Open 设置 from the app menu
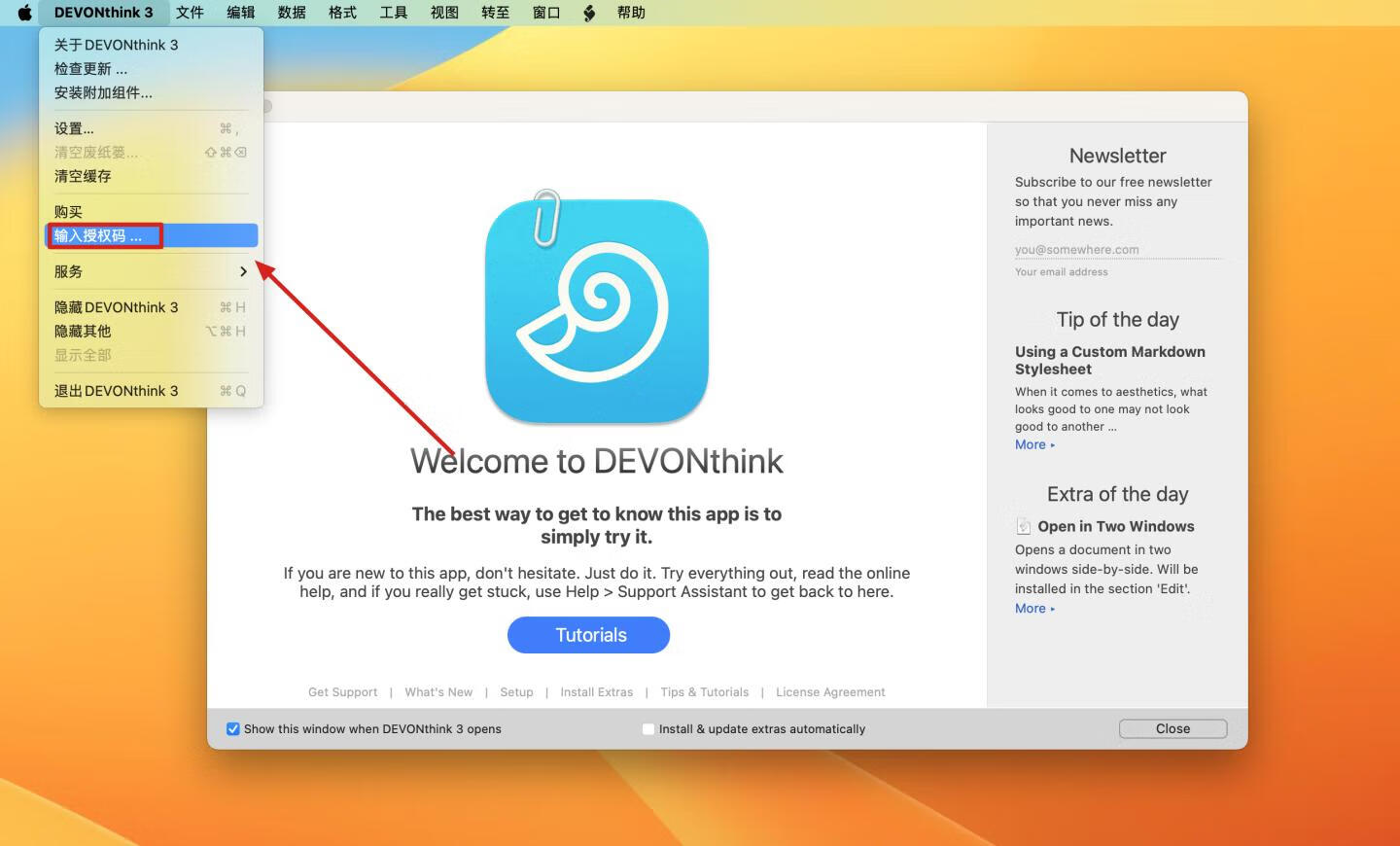Viewport: 1400px width, 846px height. [x=151, y=128]
